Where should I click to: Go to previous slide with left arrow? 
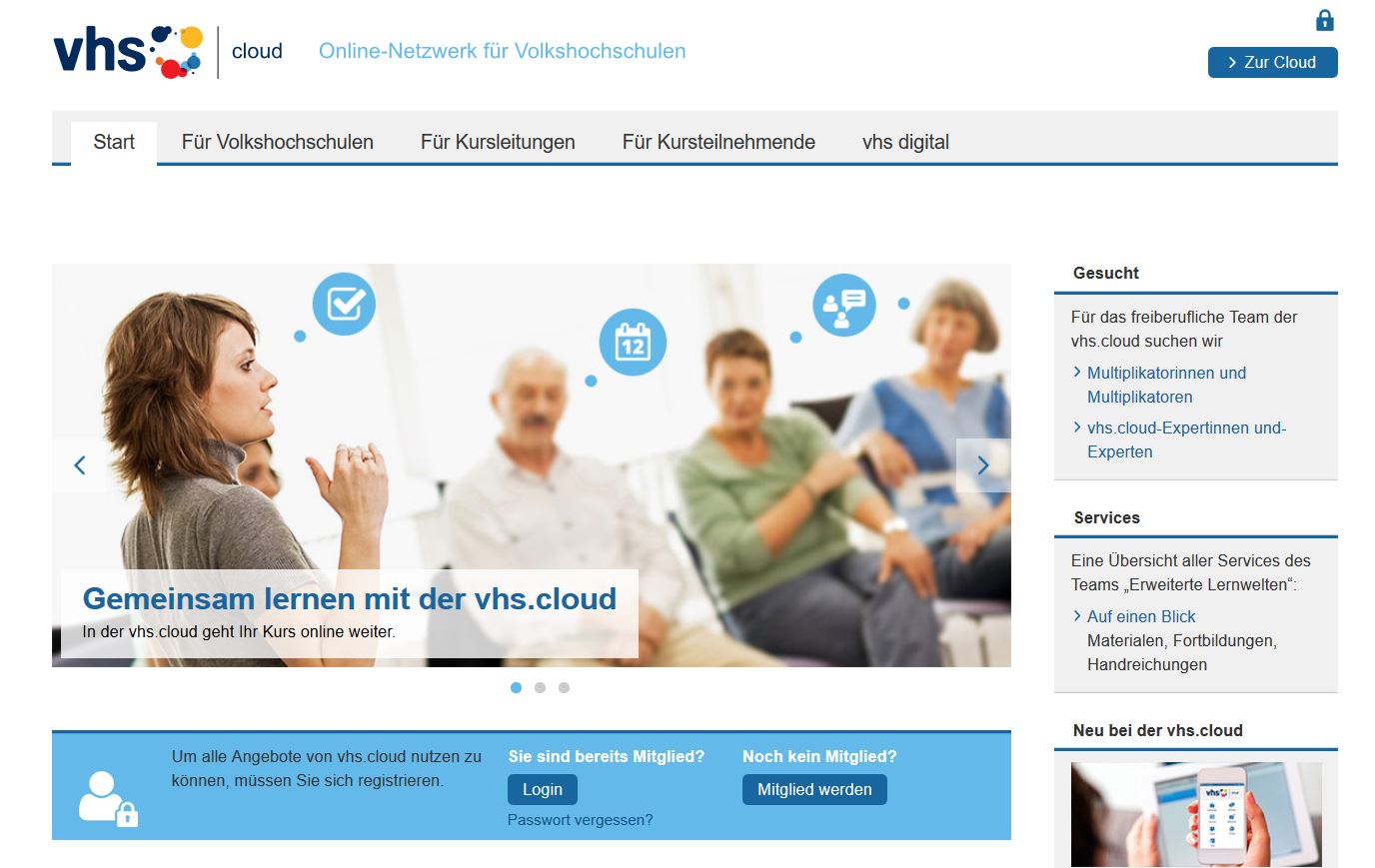(79, 464)
